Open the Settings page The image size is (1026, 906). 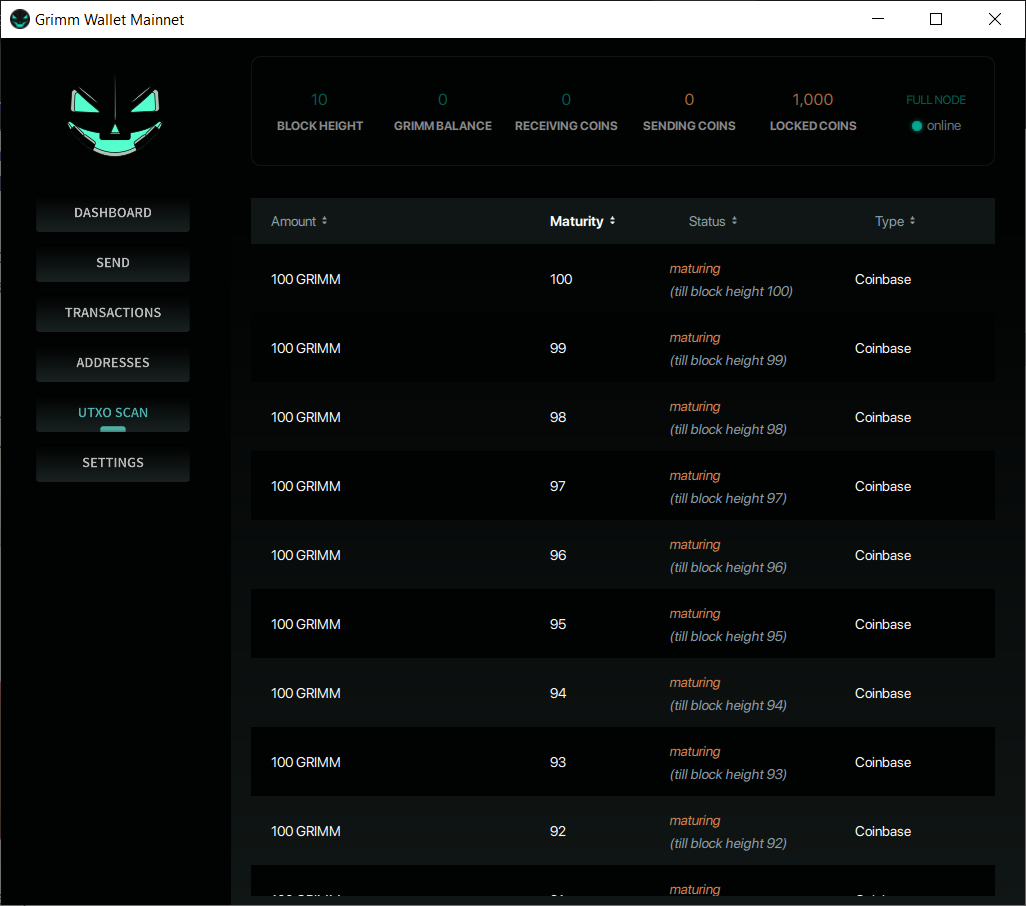point(113,463)
